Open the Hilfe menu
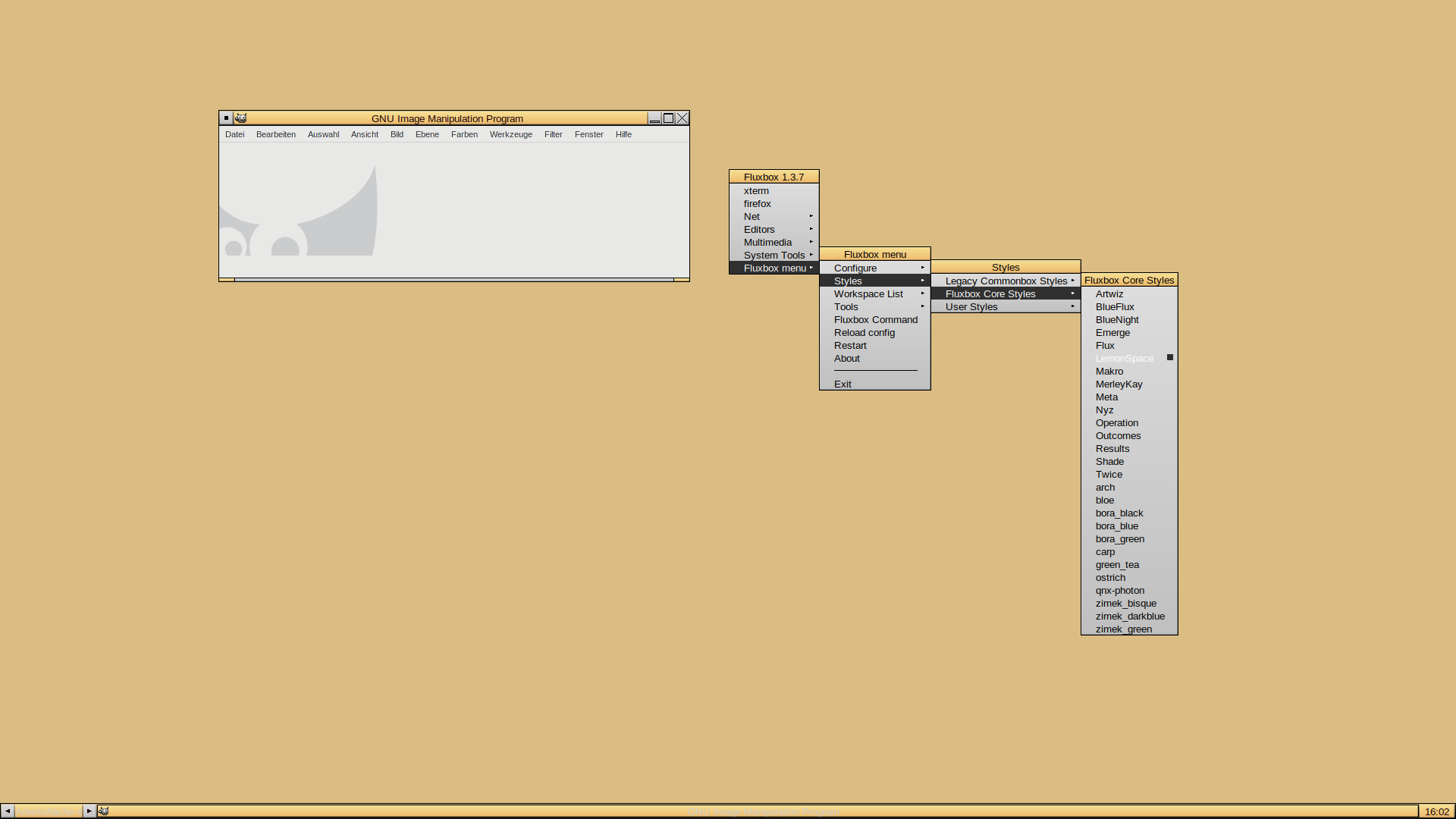 624,134
